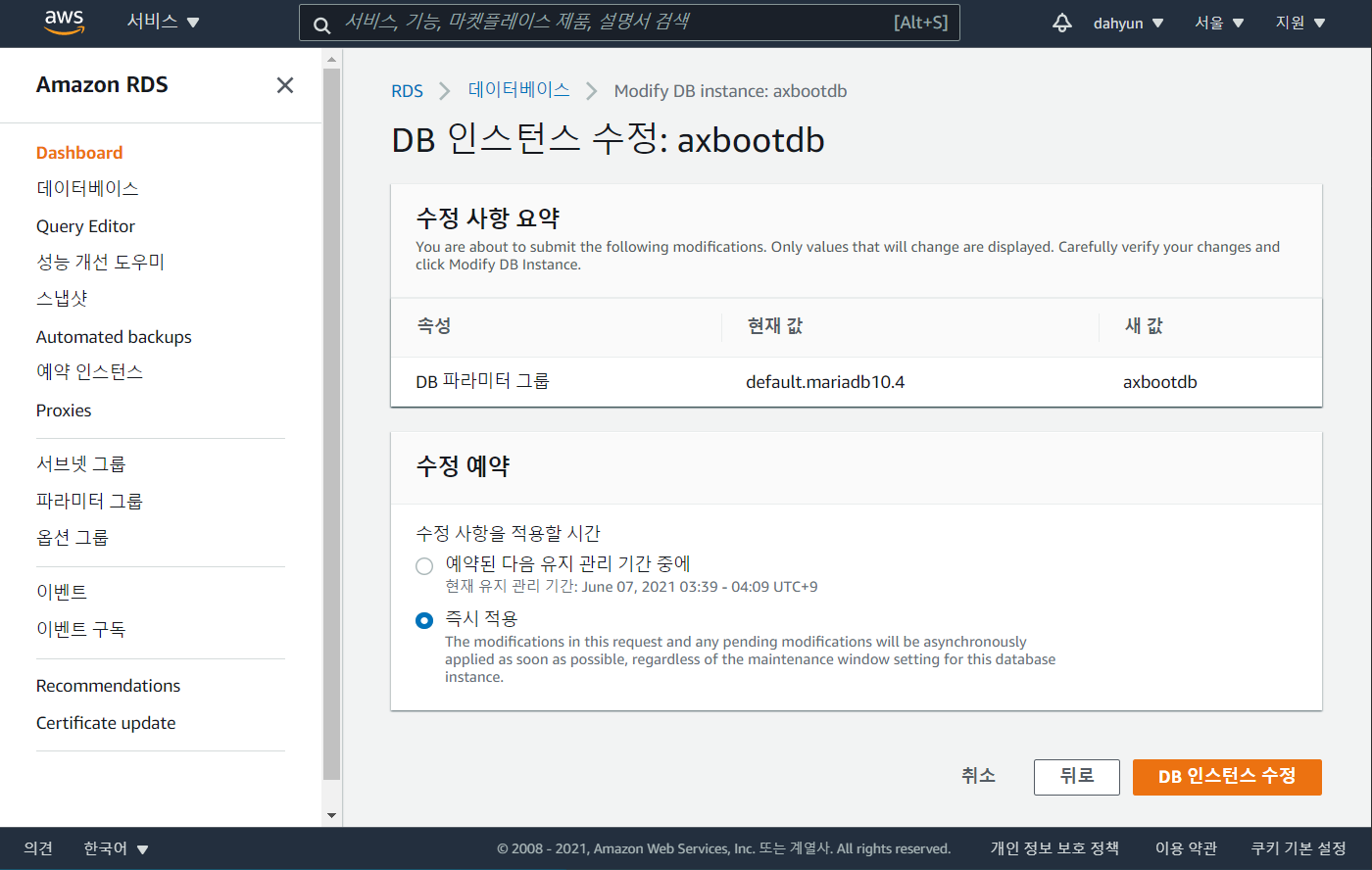Viewport: 1372px width, 870px height.
Task: Open 성능 개선 도우미 in sidebar
Action: [100, 262]
